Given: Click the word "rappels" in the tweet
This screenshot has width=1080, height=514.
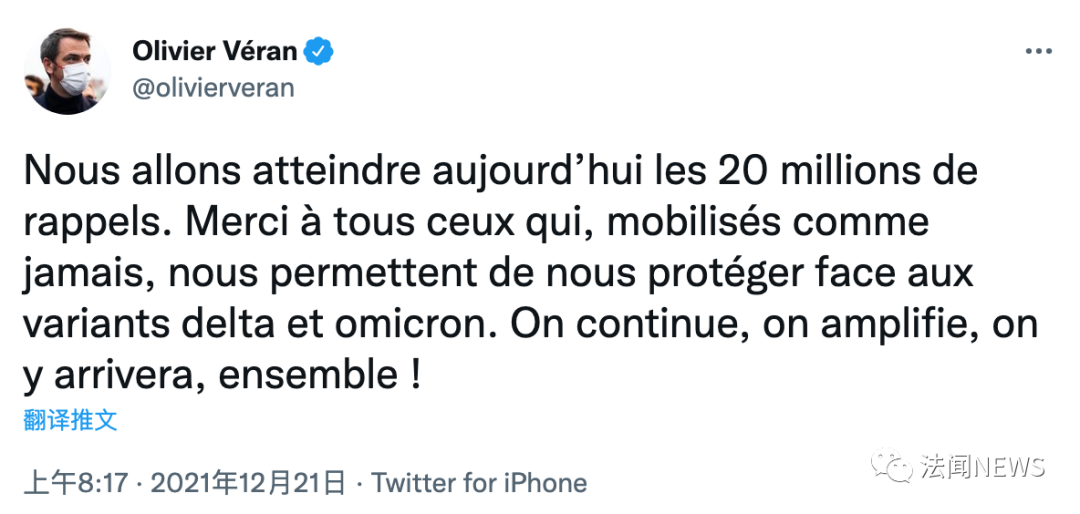Looking at the screenshot, I should (86, 223).
